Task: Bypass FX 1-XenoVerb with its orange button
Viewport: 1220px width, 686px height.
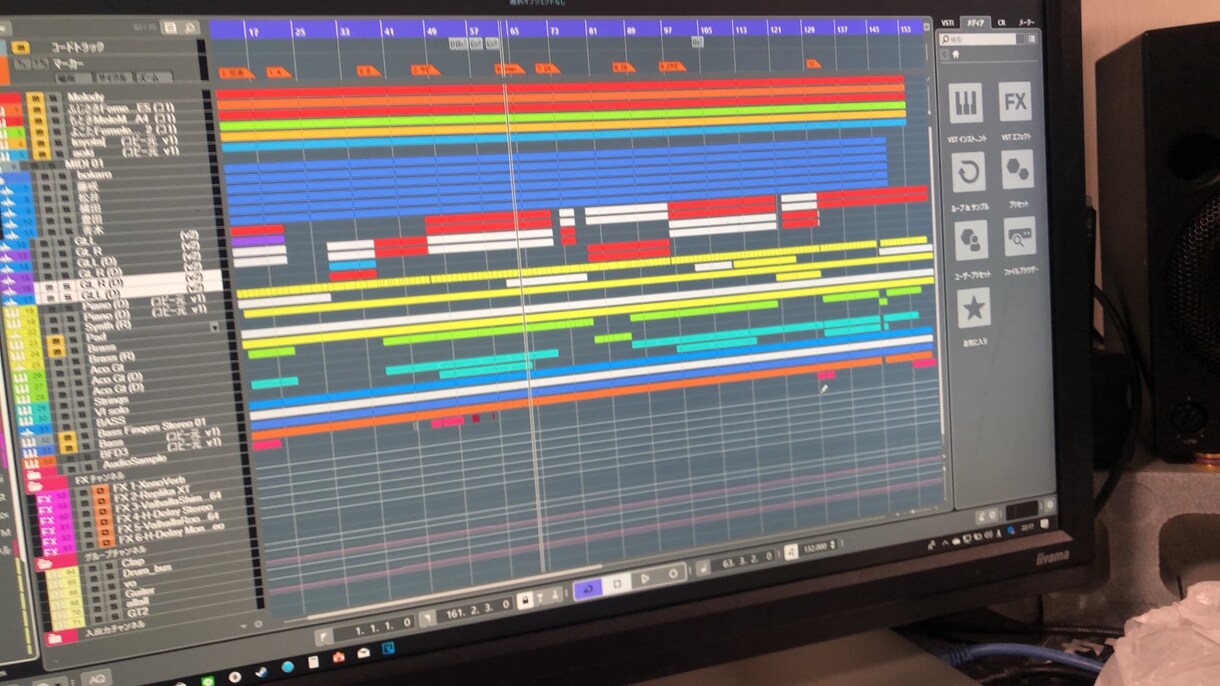Action: [x=100, y=490]
